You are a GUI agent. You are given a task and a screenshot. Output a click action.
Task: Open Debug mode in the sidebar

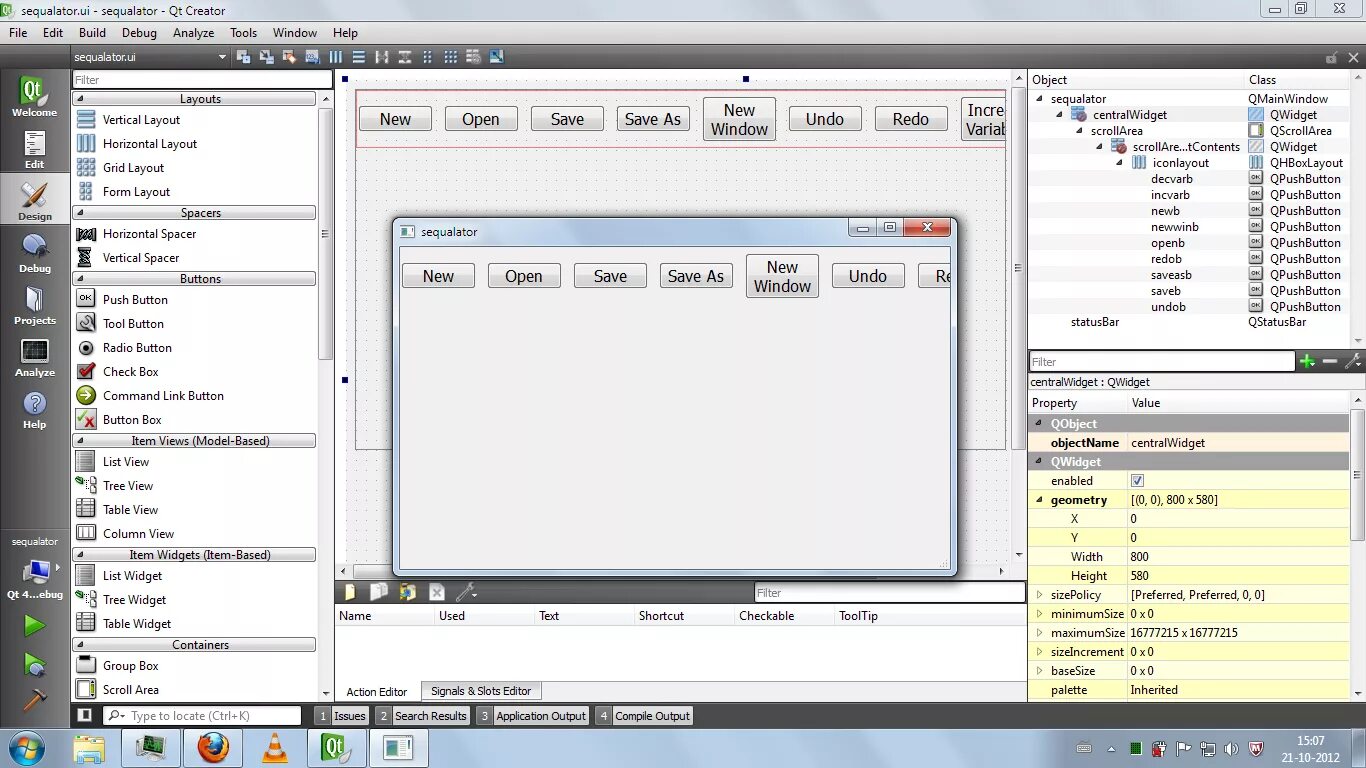[x=35, y=253]
